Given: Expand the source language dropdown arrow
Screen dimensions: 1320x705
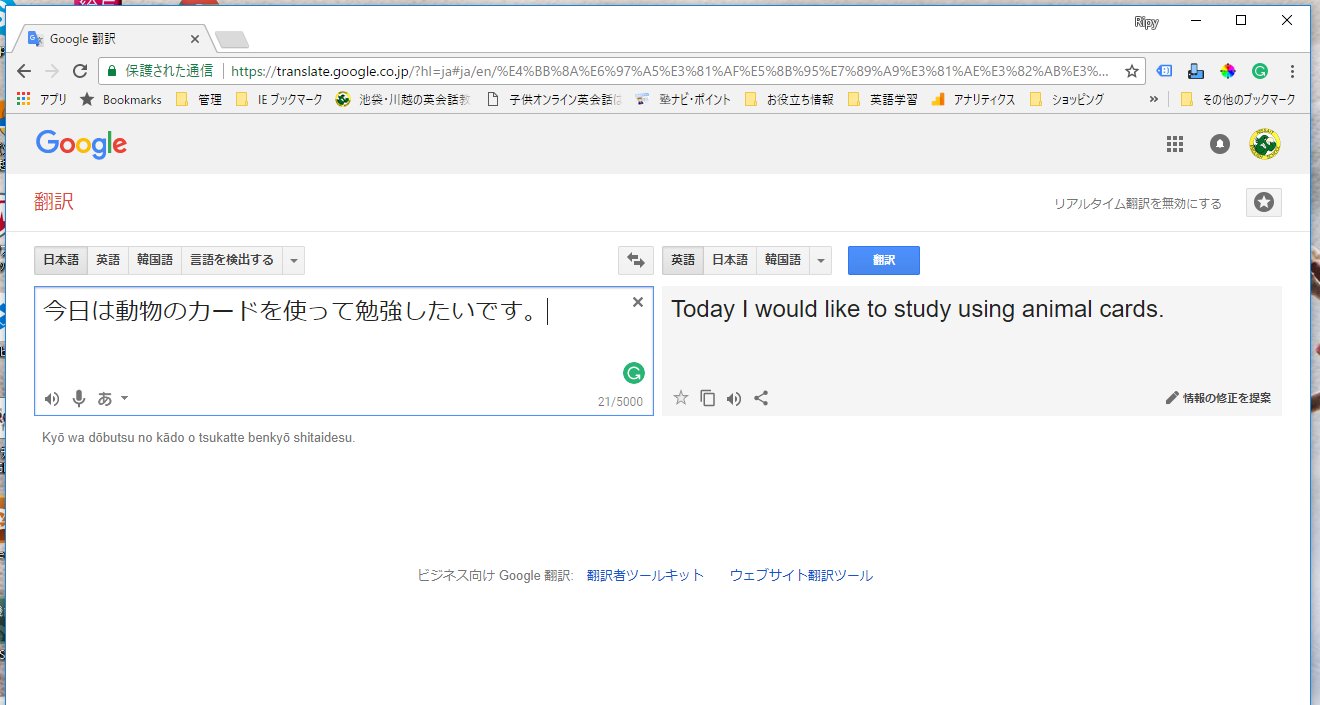Looking at the screenshot, I should (x=294, y=260).
